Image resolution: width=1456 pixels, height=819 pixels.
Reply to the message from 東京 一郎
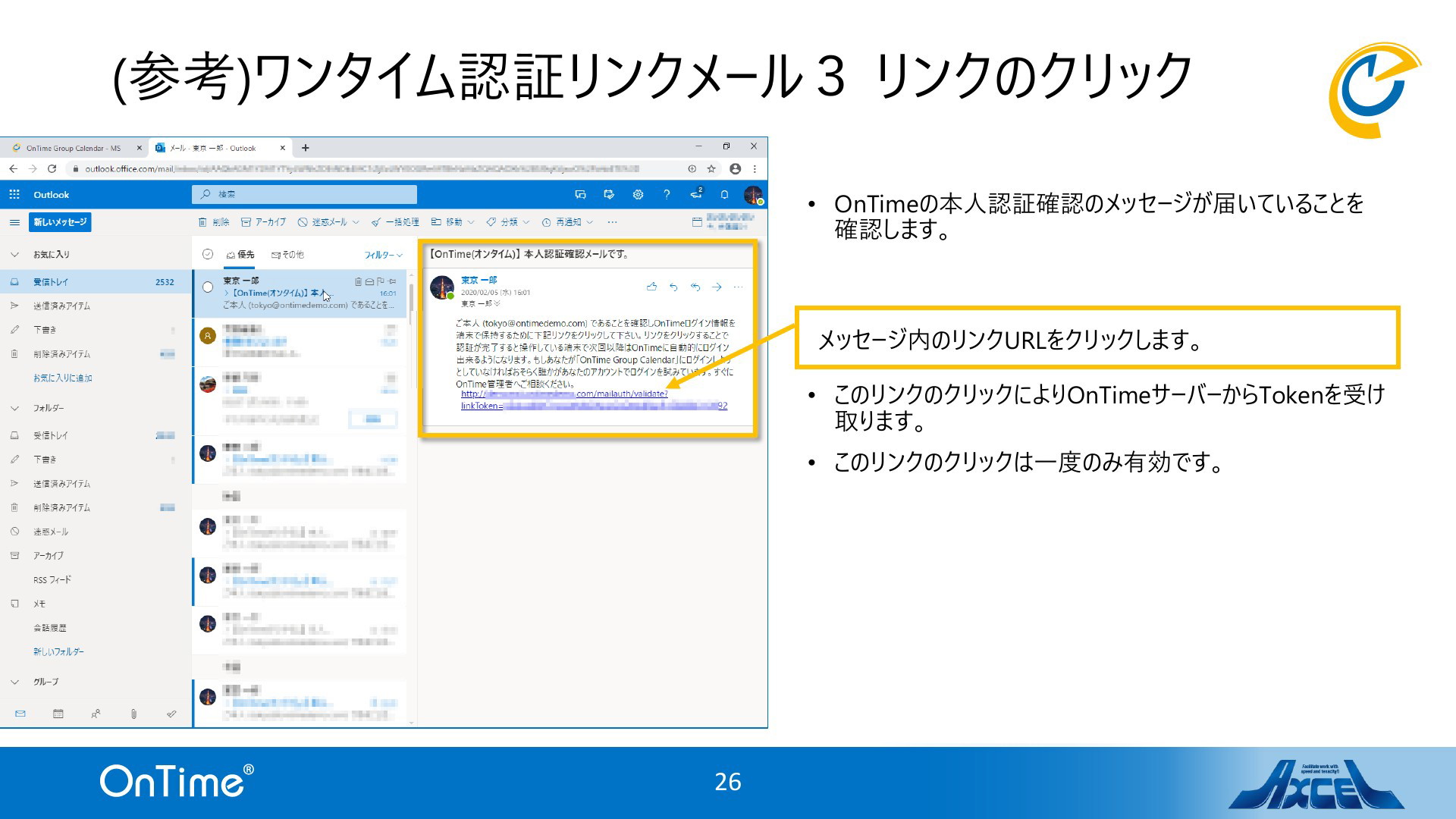click(x=673, y=287)
